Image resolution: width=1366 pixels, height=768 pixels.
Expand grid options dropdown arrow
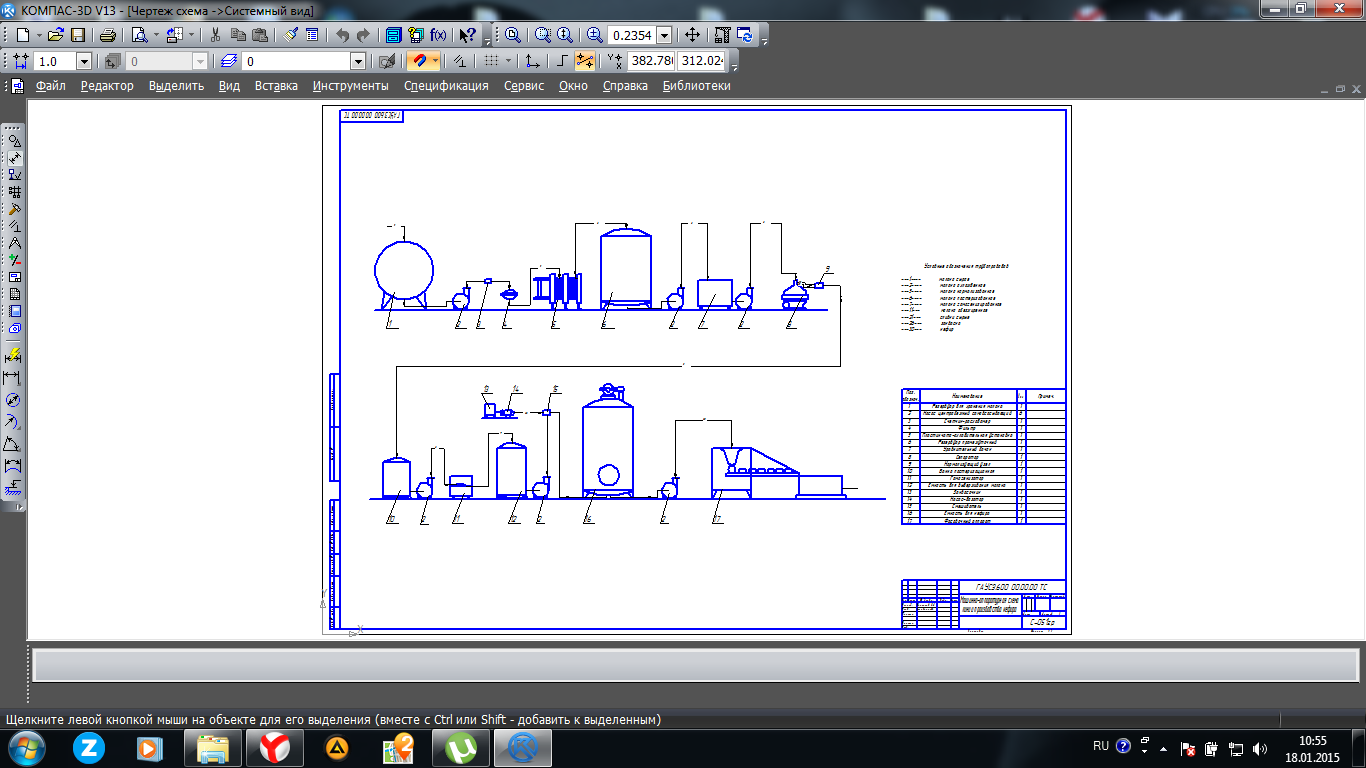(507, 61)
